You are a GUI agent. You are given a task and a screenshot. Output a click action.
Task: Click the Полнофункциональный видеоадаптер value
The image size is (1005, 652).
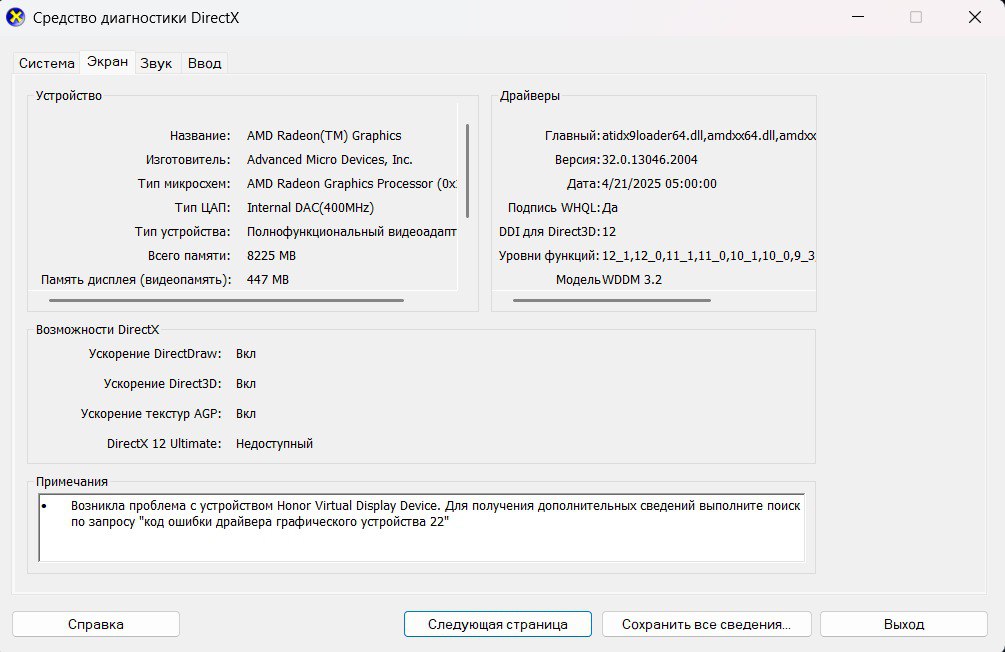pos(351,231)
